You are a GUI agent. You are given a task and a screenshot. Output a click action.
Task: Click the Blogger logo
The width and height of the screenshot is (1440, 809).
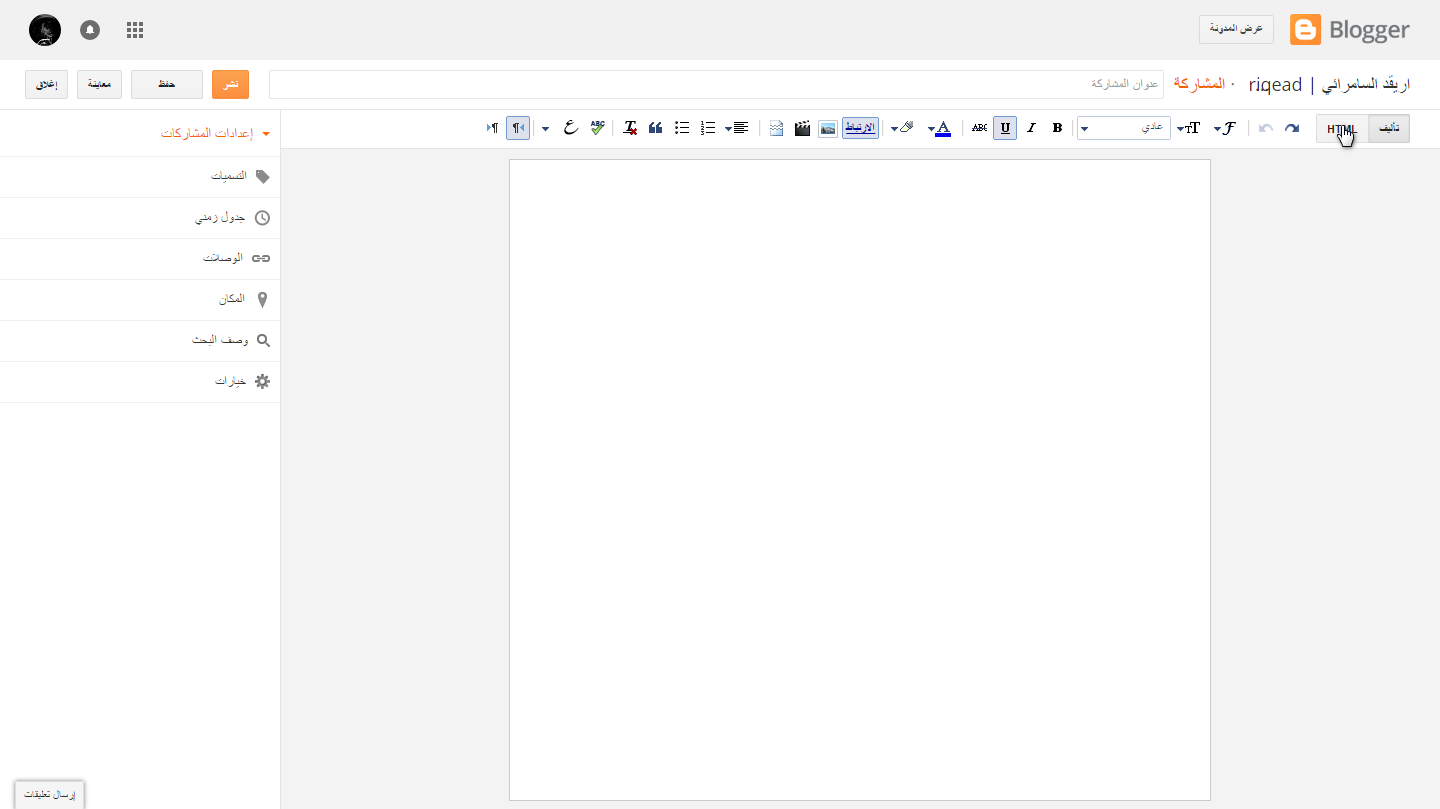tap(1350, 30)
